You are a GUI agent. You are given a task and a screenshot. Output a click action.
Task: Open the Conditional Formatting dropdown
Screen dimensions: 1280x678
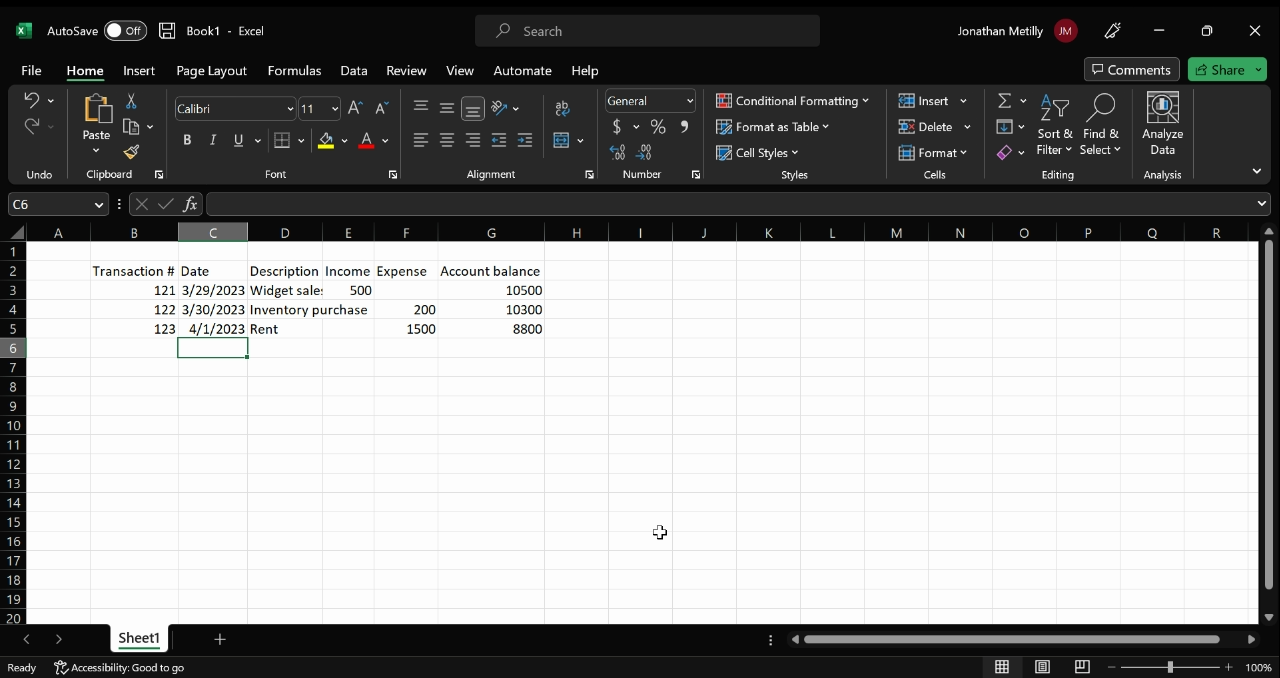point(793,100)
